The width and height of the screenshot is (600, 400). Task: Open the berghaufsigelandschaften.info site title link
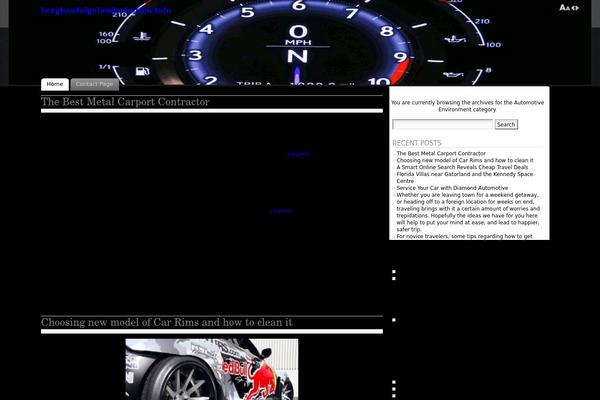[x=106, y=10]
